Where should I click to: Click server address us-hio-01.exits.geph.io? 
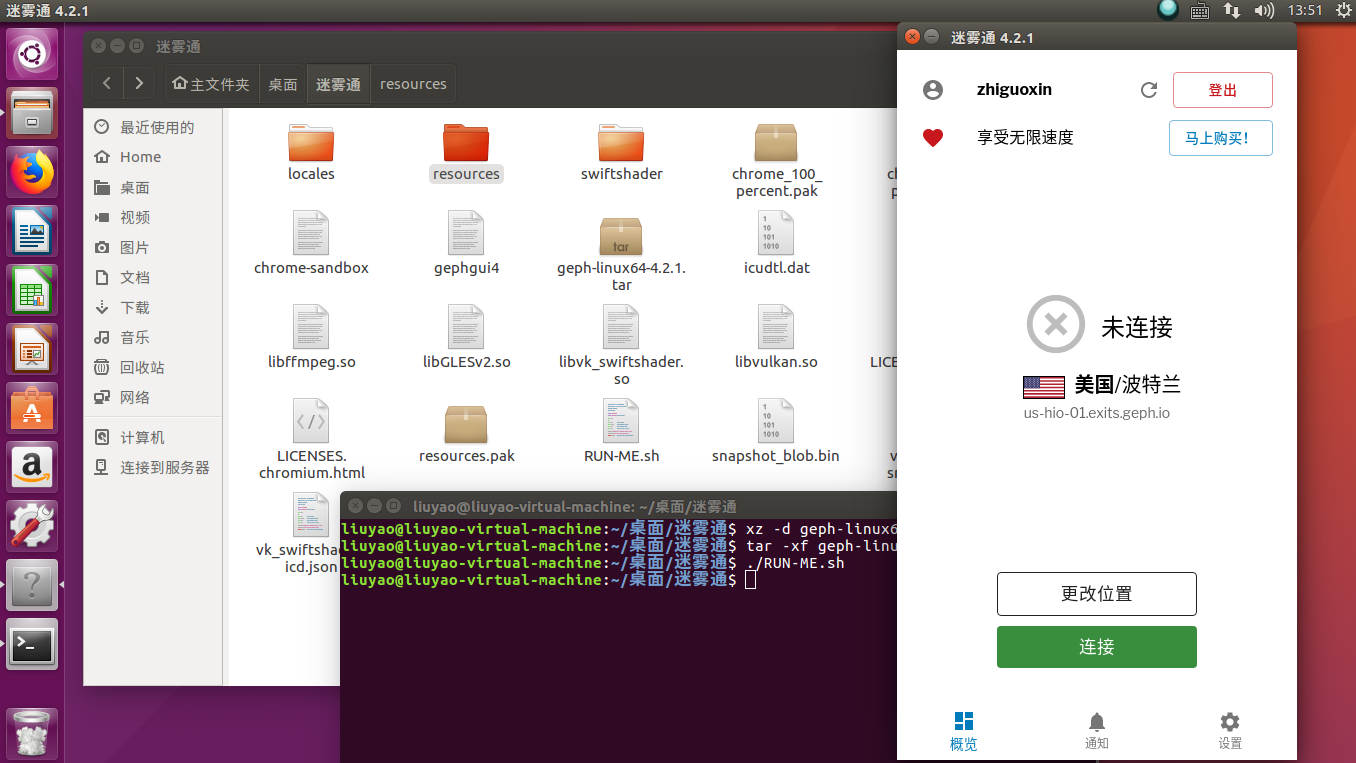[x=1096, y=412]
